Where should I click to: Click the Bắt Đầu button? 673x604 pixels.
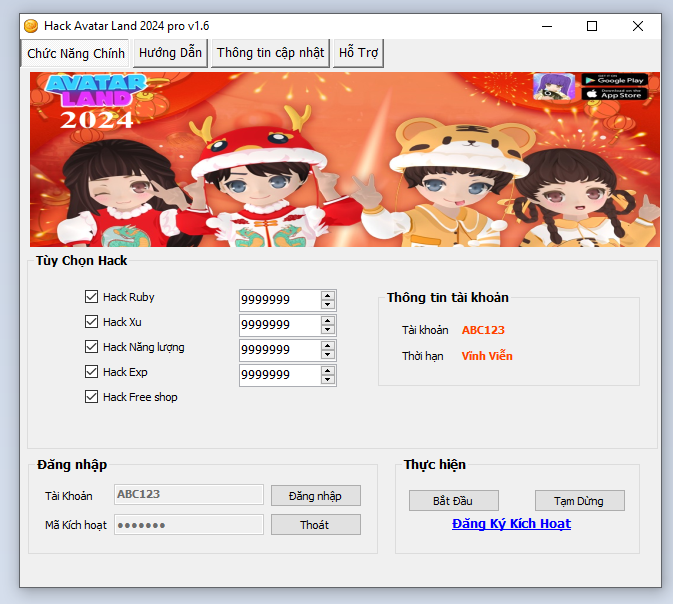tap(453, 501)
